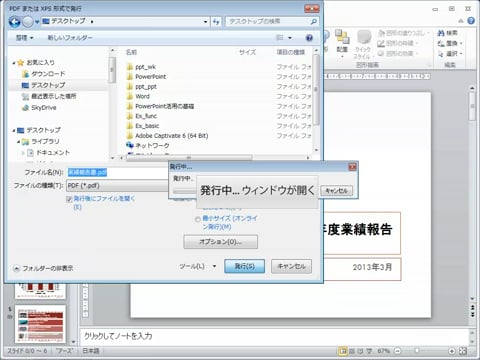This screenshot has height=360, width=480.
Task: Click the zoom out minus icon
Action: (x=397, y=351)
